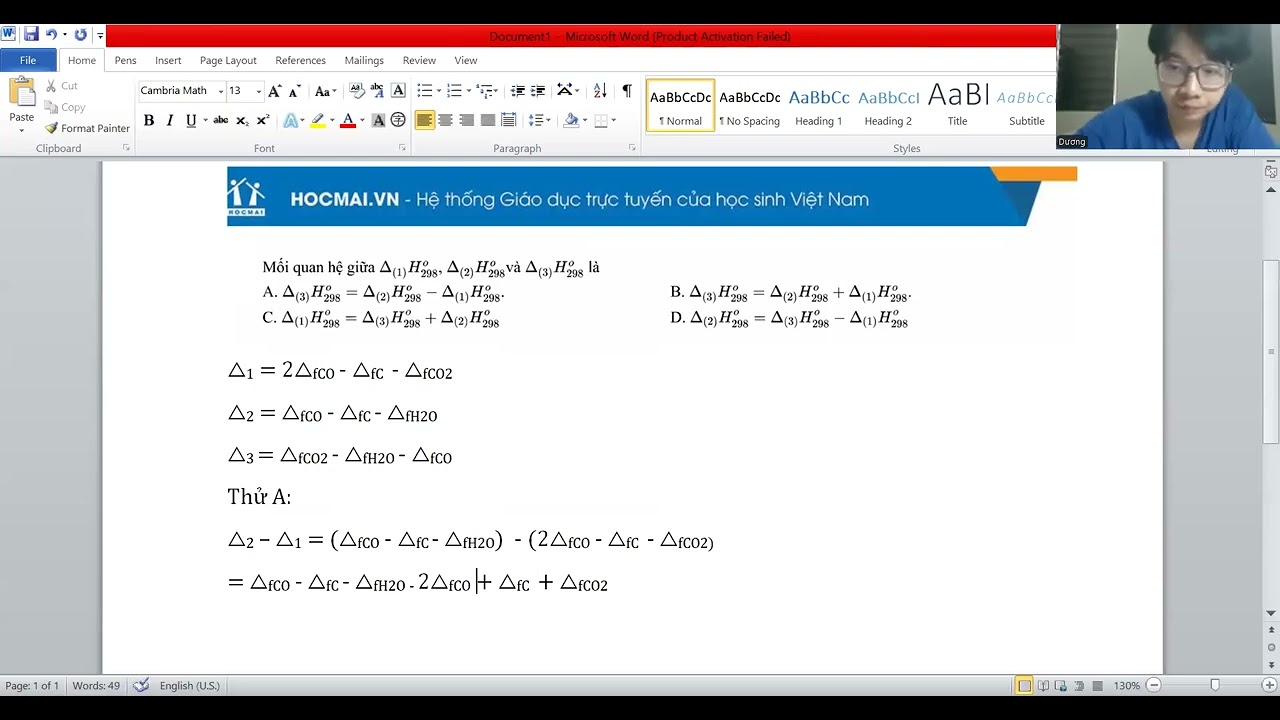1280x720 pixels.
Task: Switch to Draft view
Action: click(1097, 685)
